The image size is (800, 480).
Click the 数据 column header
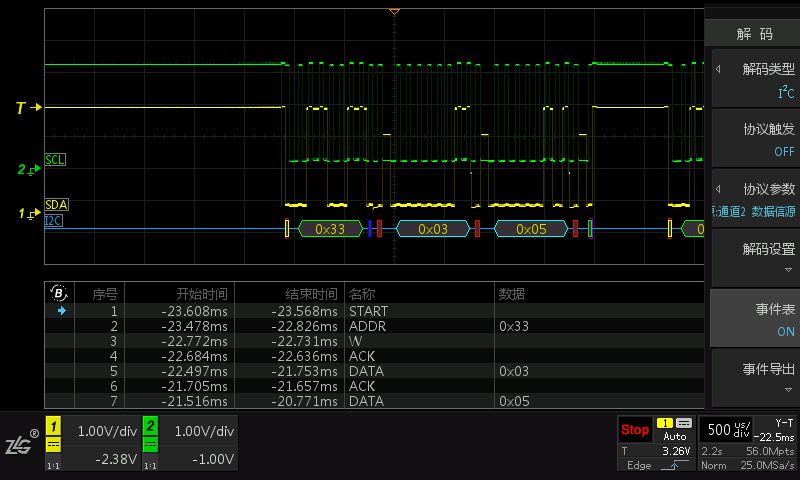click(512, 294)
